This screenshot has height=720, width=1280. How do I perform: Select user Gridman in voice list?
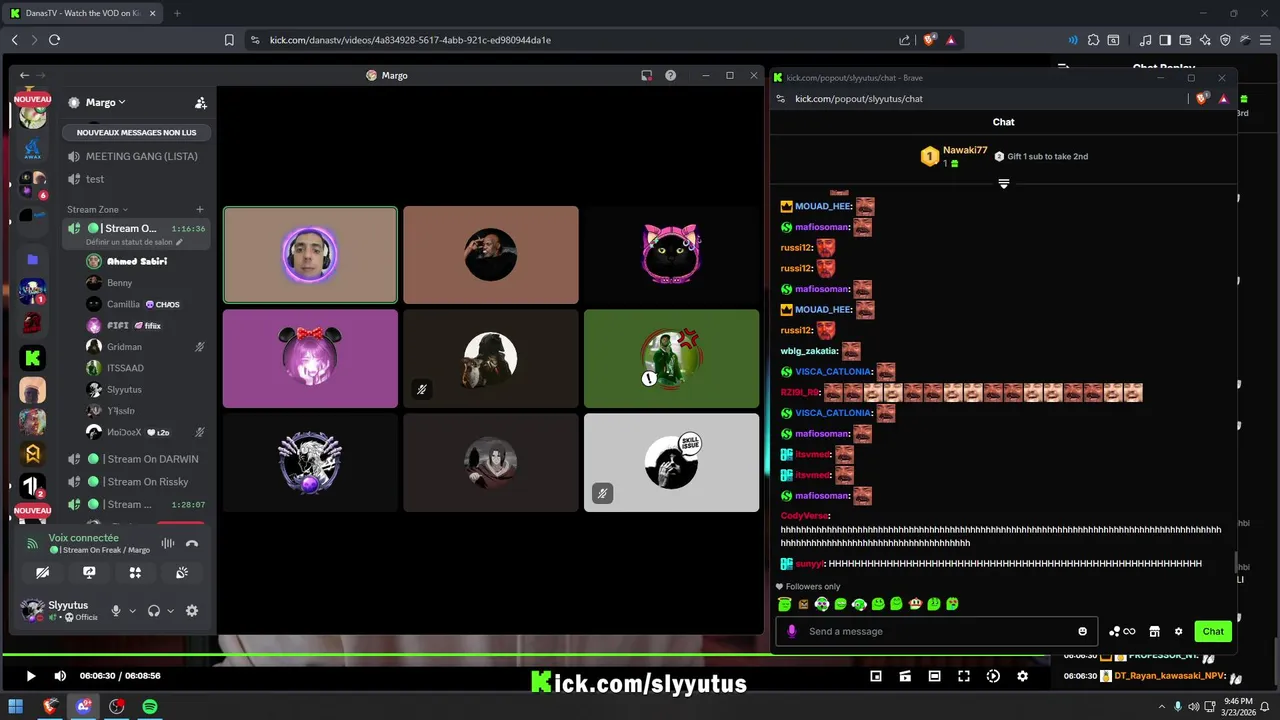click(x=136, y=346)
